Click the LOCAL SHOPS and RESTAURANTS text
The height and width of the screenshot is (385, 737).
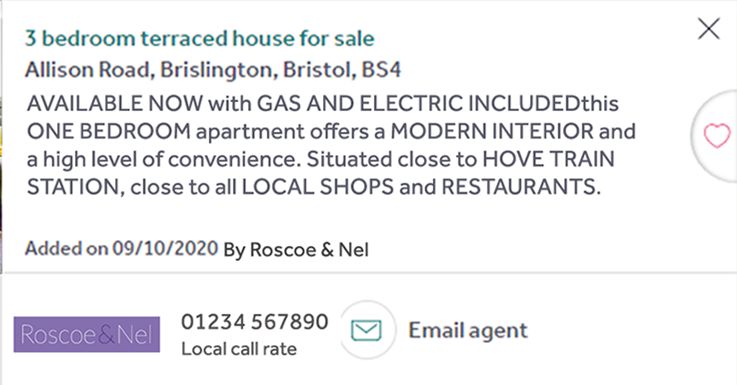[421, 187]
